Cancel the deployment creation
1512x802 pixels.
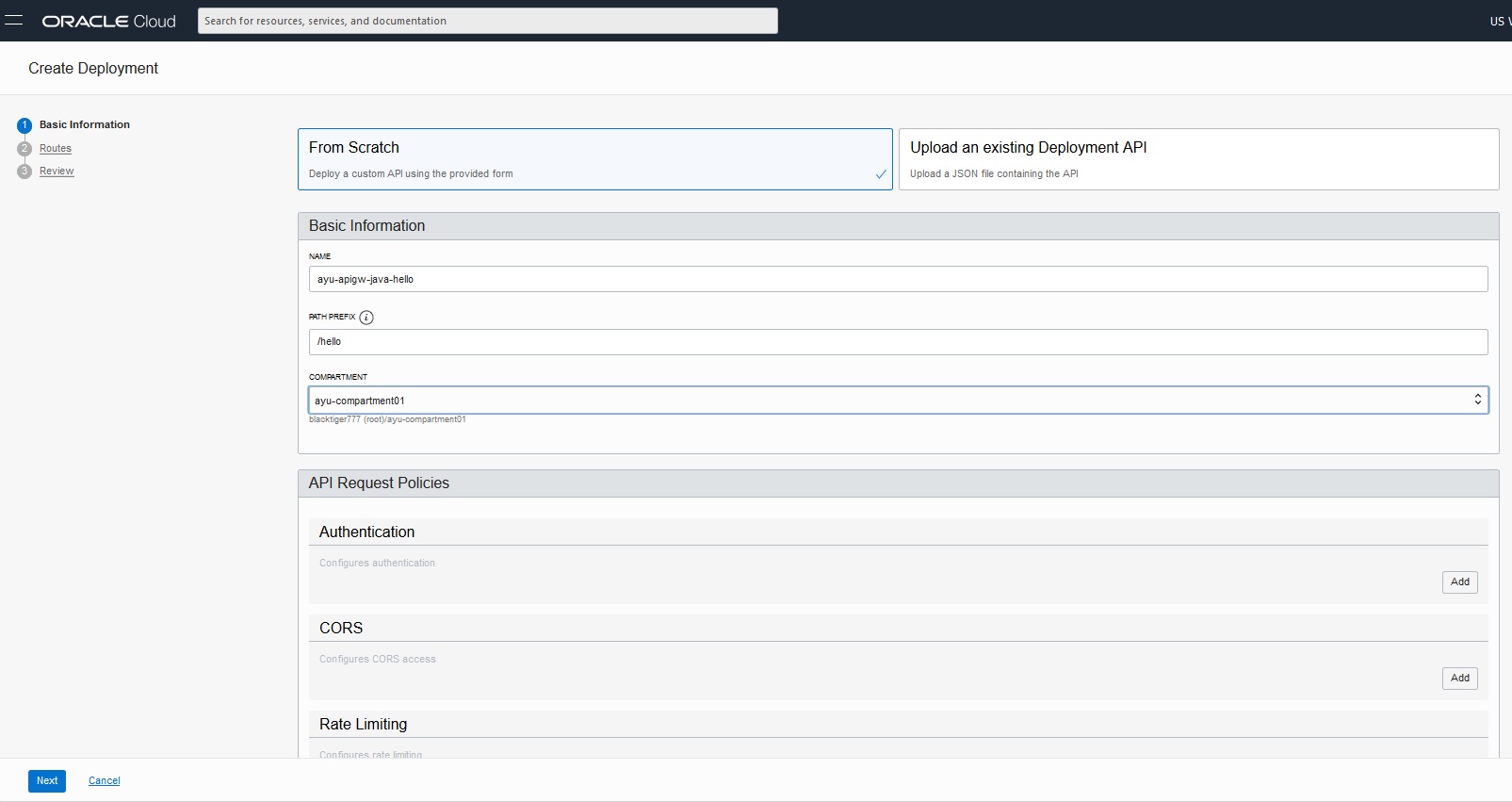pyautogui.click(x=105, y=780)
